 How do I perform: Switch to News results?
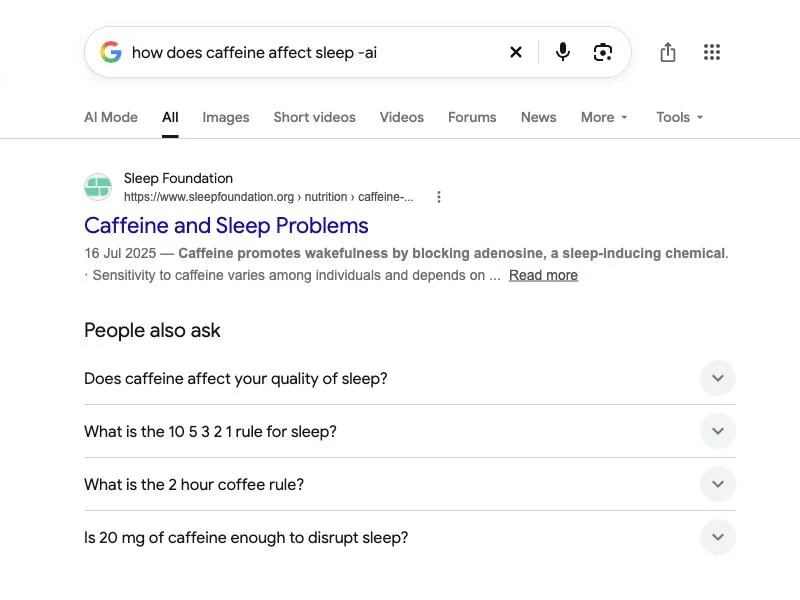coord(538,117)
